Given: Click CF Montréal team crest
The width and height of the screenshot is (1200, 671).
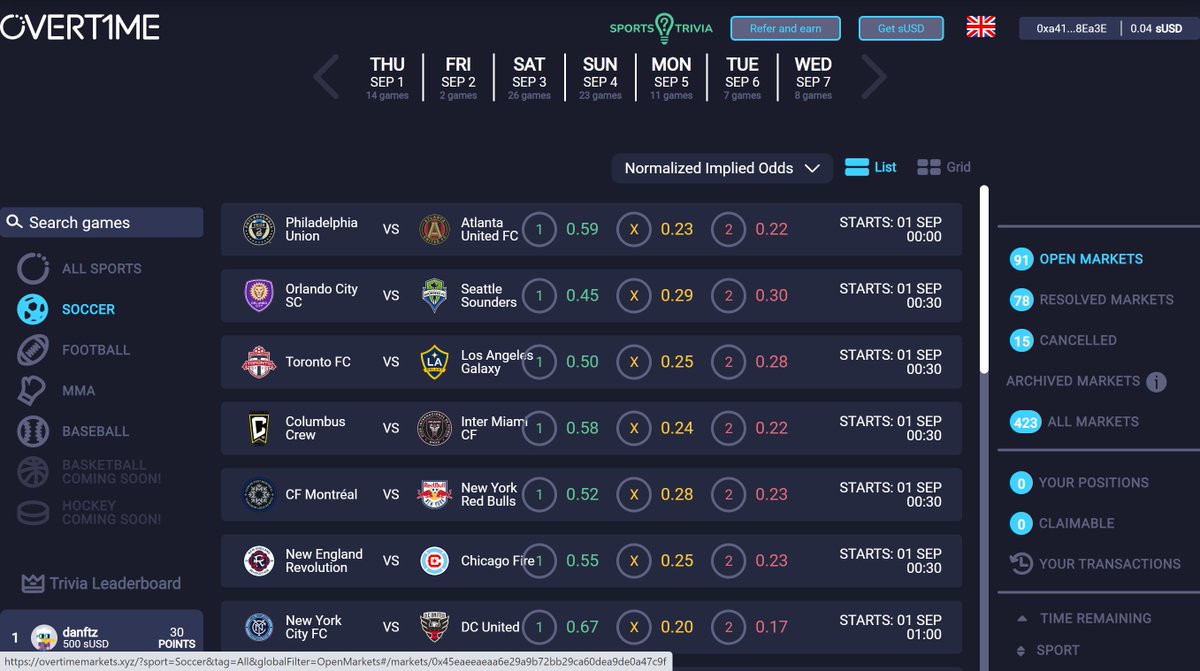Looking at the screenshot, I should 259,494.
